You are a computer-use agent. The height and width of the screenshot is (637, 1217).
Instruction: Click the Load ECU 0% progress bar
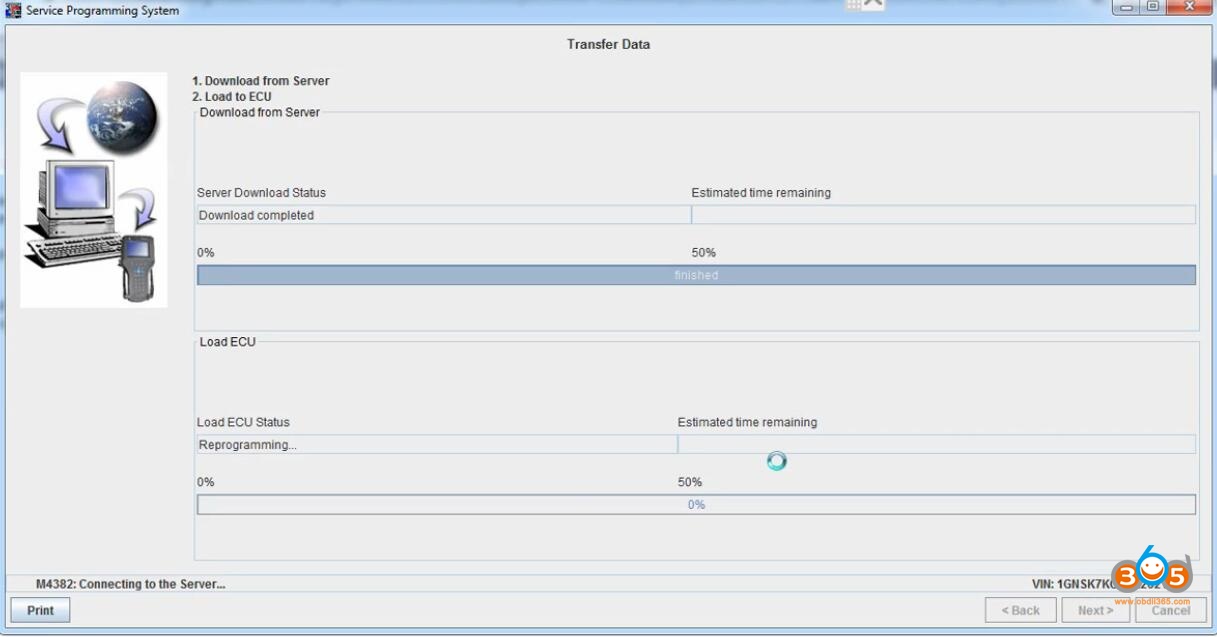pos(697,504)
